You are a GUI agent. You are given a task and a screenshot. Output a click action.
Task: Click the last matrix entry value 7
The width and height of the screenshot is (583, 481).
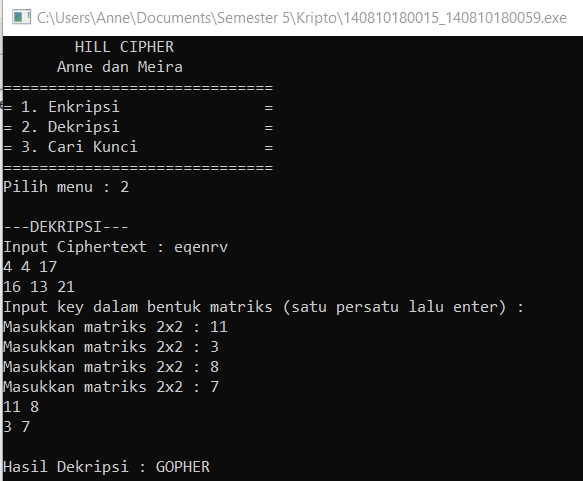tap(215, 387)
